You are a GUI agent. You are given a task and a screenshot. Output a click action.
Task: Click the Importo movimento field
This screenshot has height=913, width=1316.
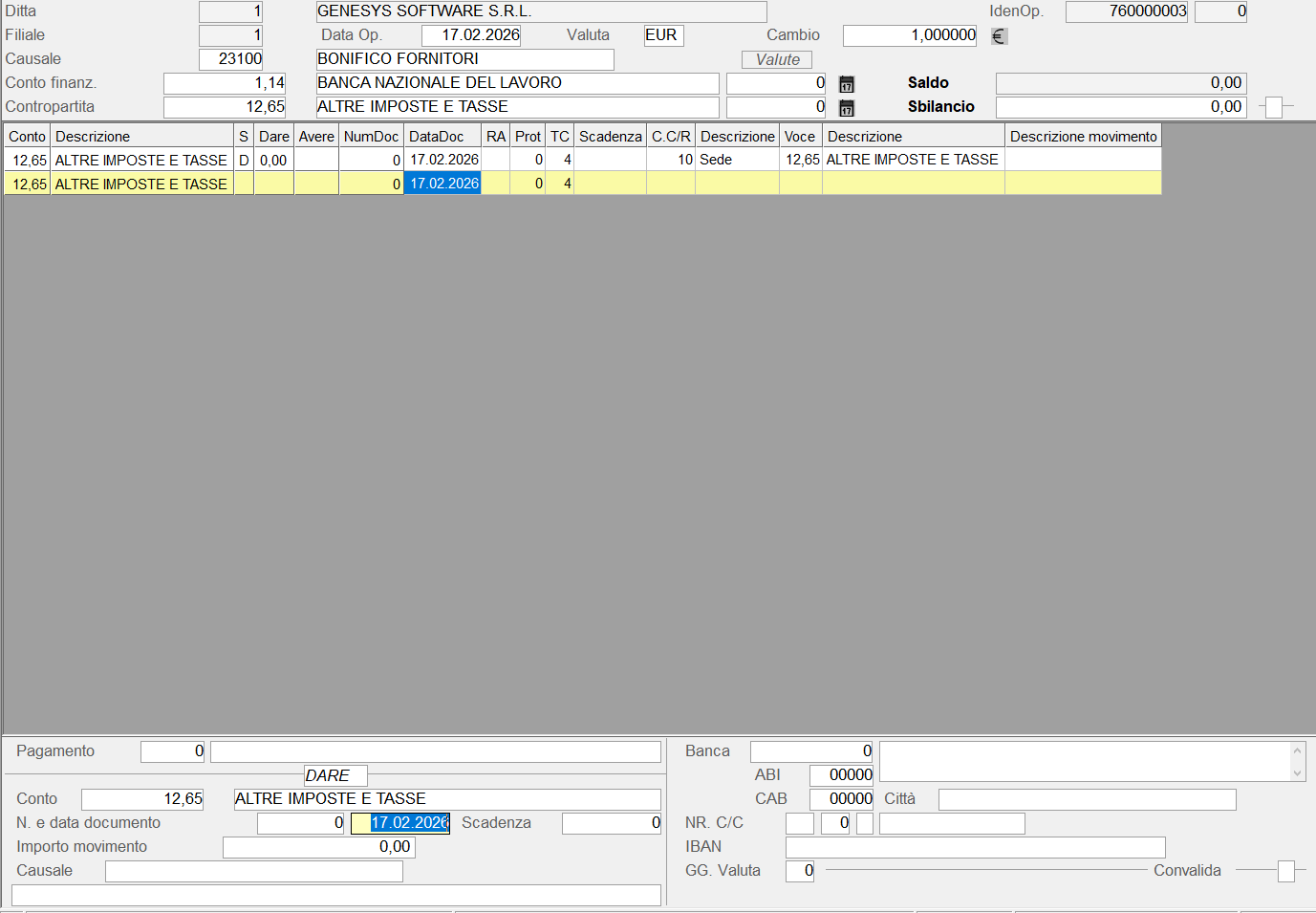[x=318, y=847]
